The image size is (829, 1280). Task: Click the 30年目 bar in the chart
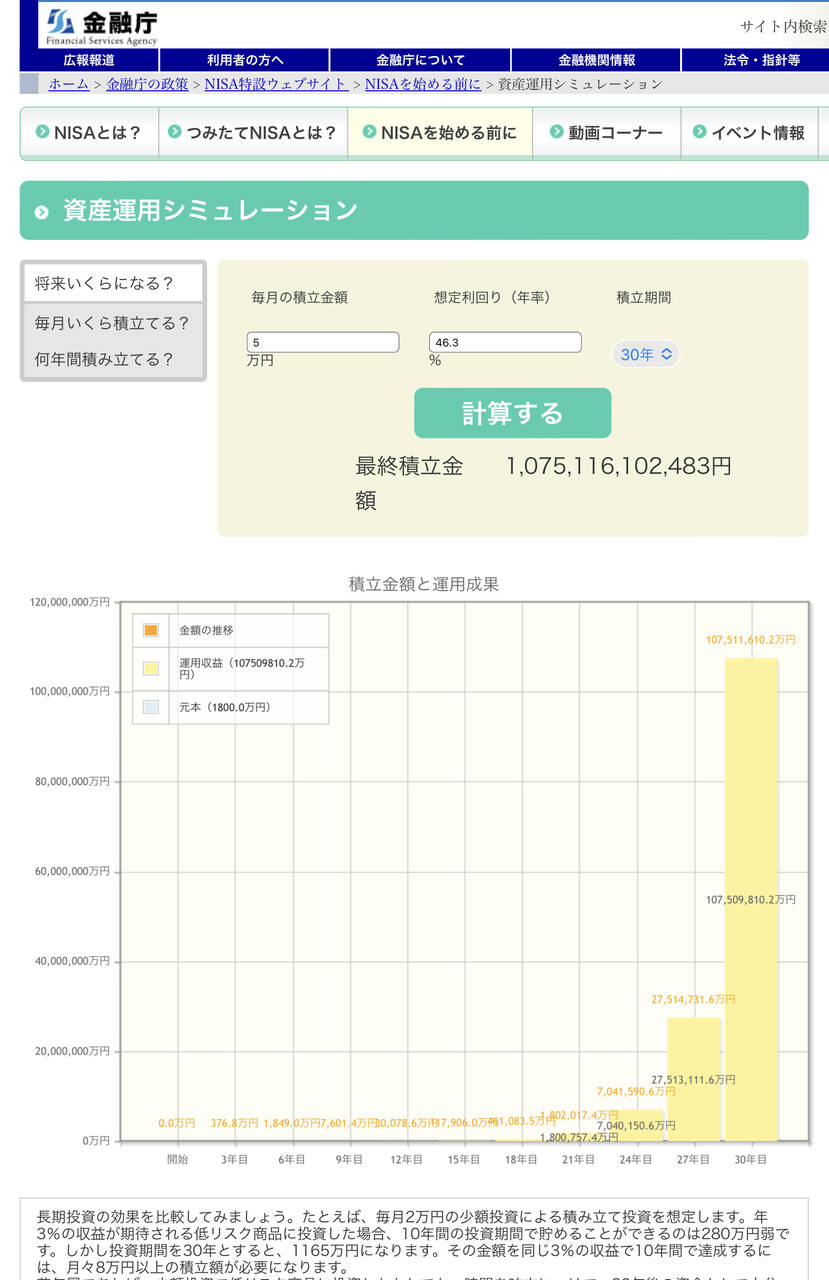click(x=751, y=899)
